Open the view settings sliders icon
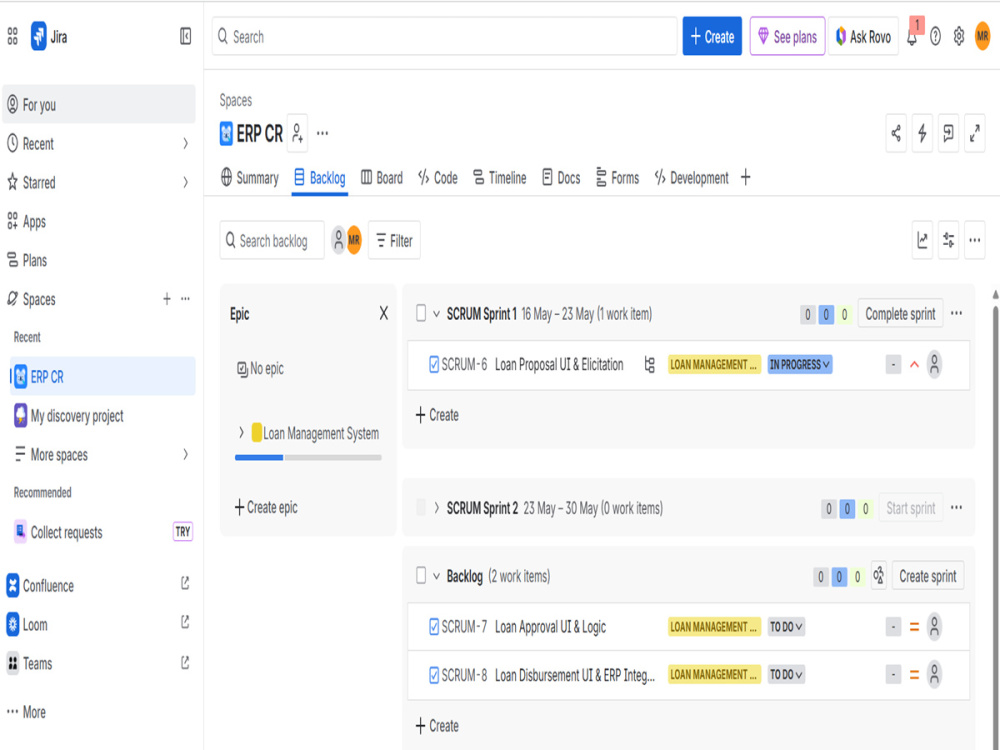Screen dimensions: 1000x750 pyautogui.click(x=948, y=240)
